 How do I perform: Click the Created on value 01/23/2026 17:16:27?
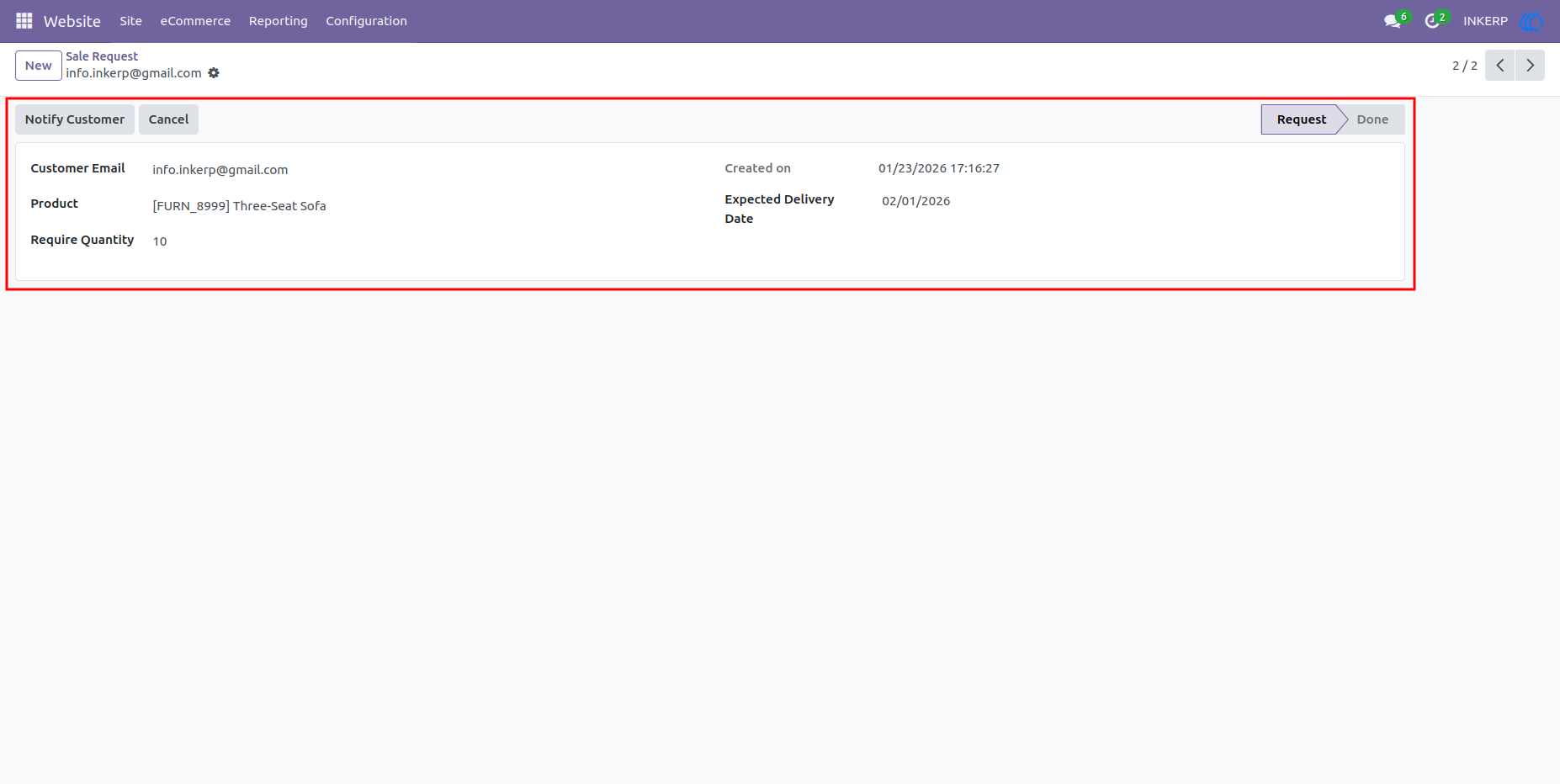pyautogui.click(x=939, y=168)
